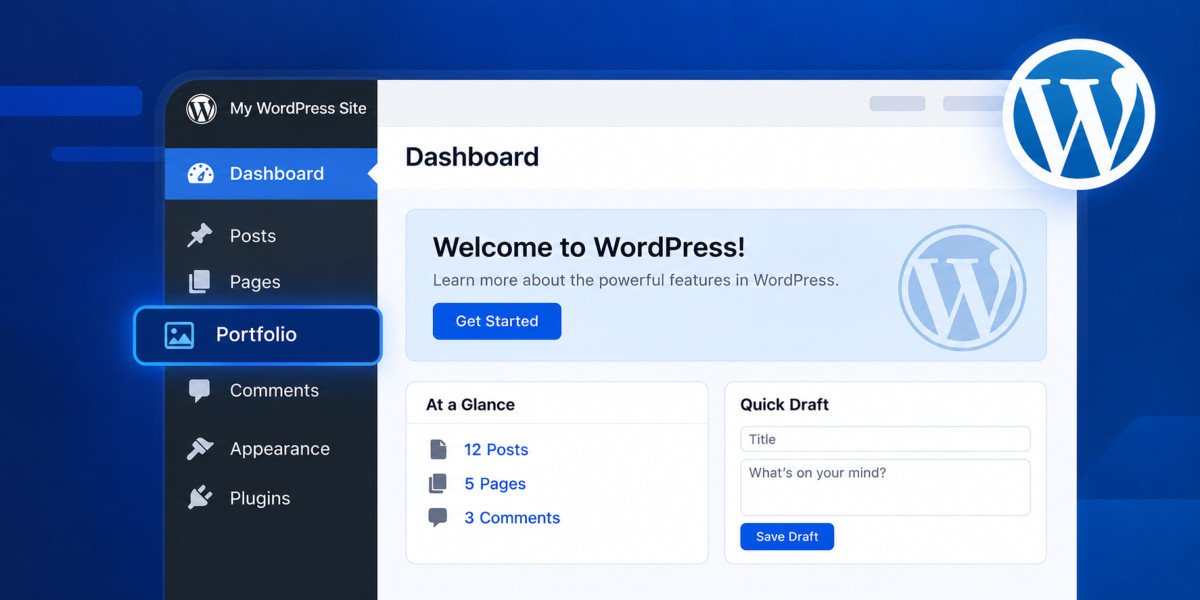The image size is (1200, 600).
Task: Open the 5 Pages link
Action: click(495, 484)
